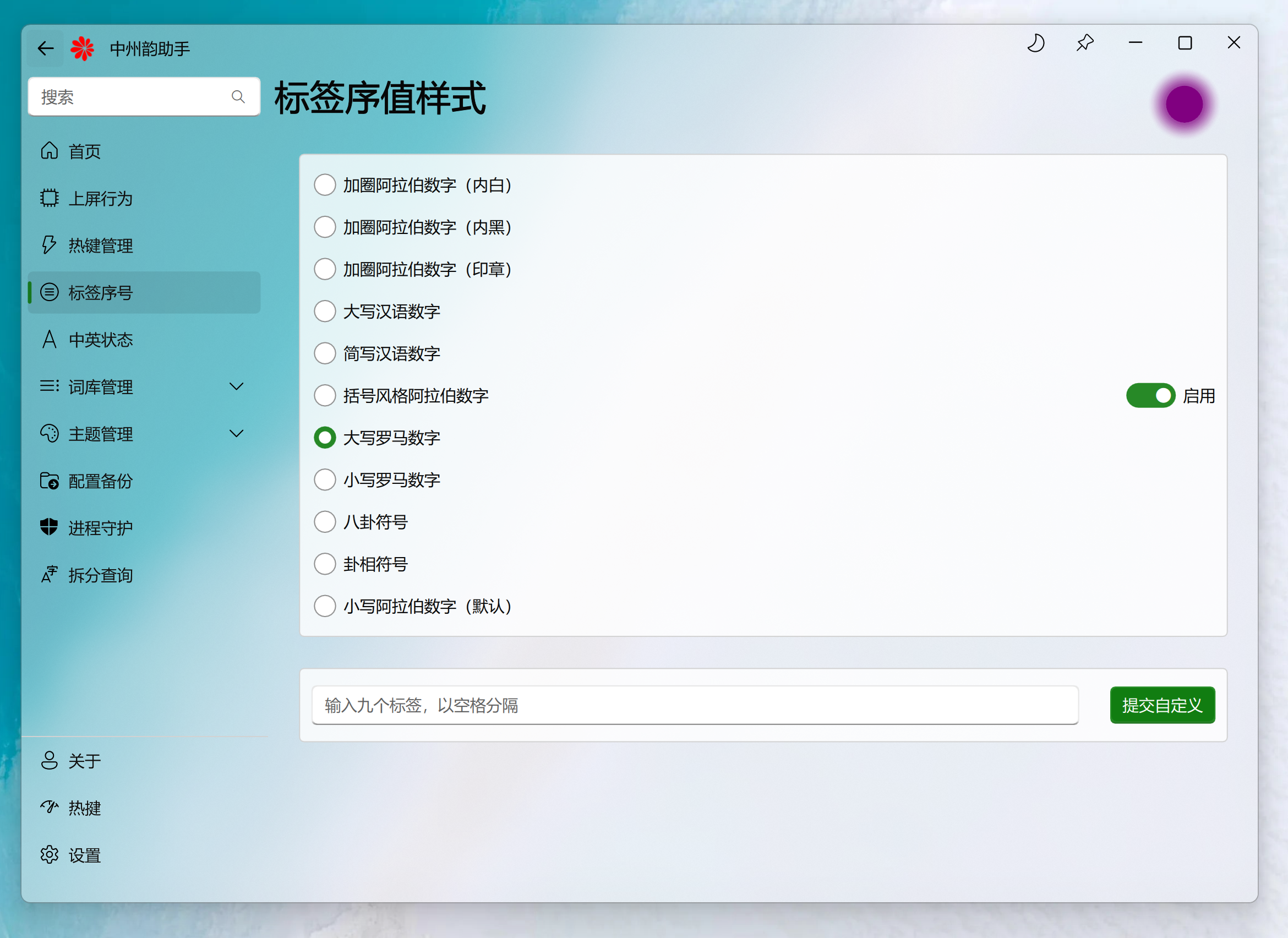Disable the 启用 toggle switch

1150,396
